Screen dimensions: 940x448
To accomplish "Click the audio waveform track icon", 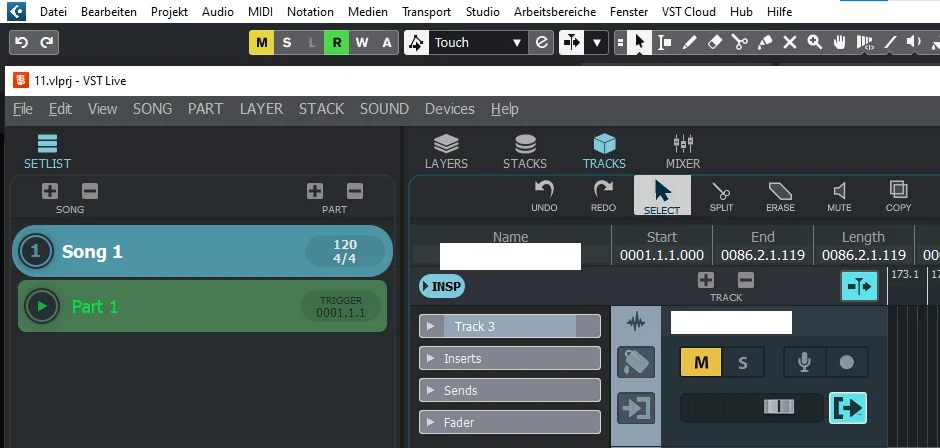I will (636, 323).
